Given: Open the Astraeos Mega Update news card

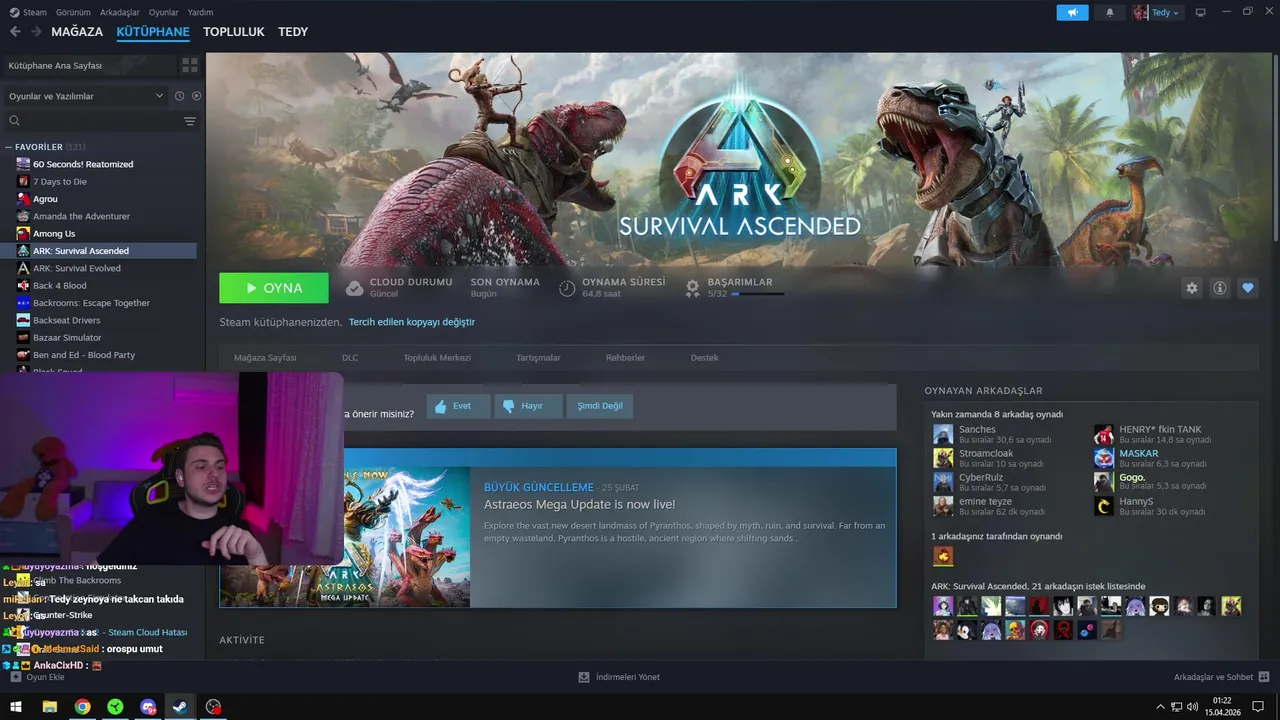Looking at the screenshot, I should click(x=558, y=528).
